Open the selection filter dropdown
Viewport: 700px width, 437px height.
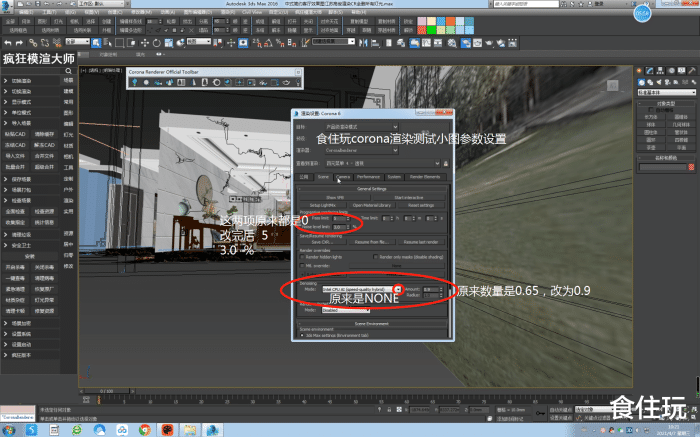[x=77, y=42]
